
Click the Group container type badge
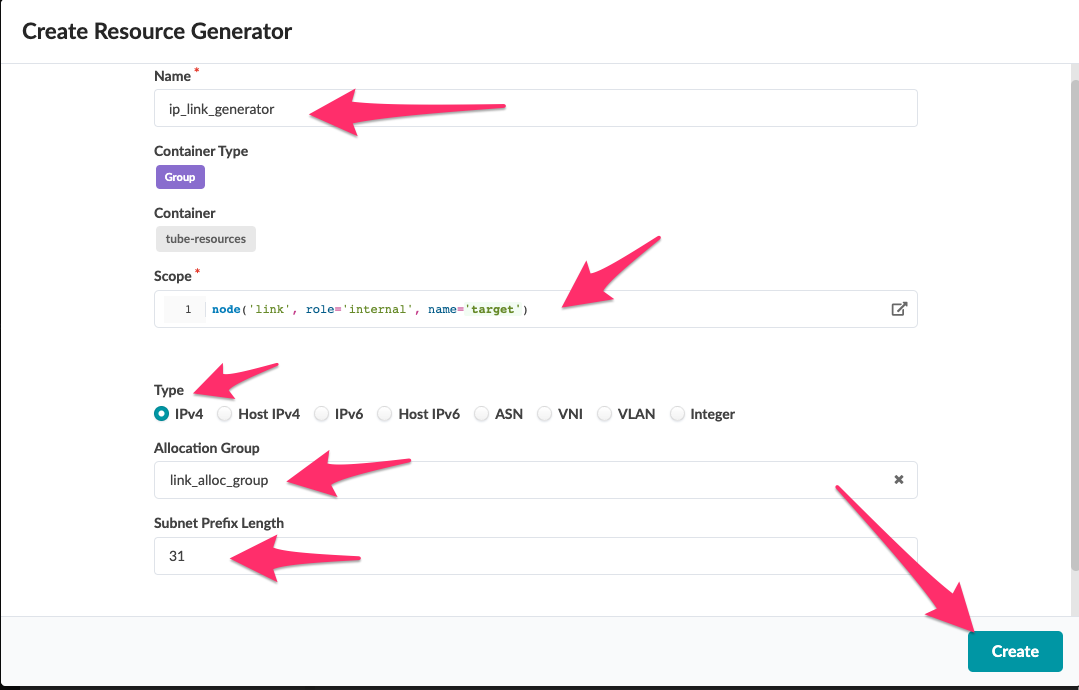click(180, 176)
